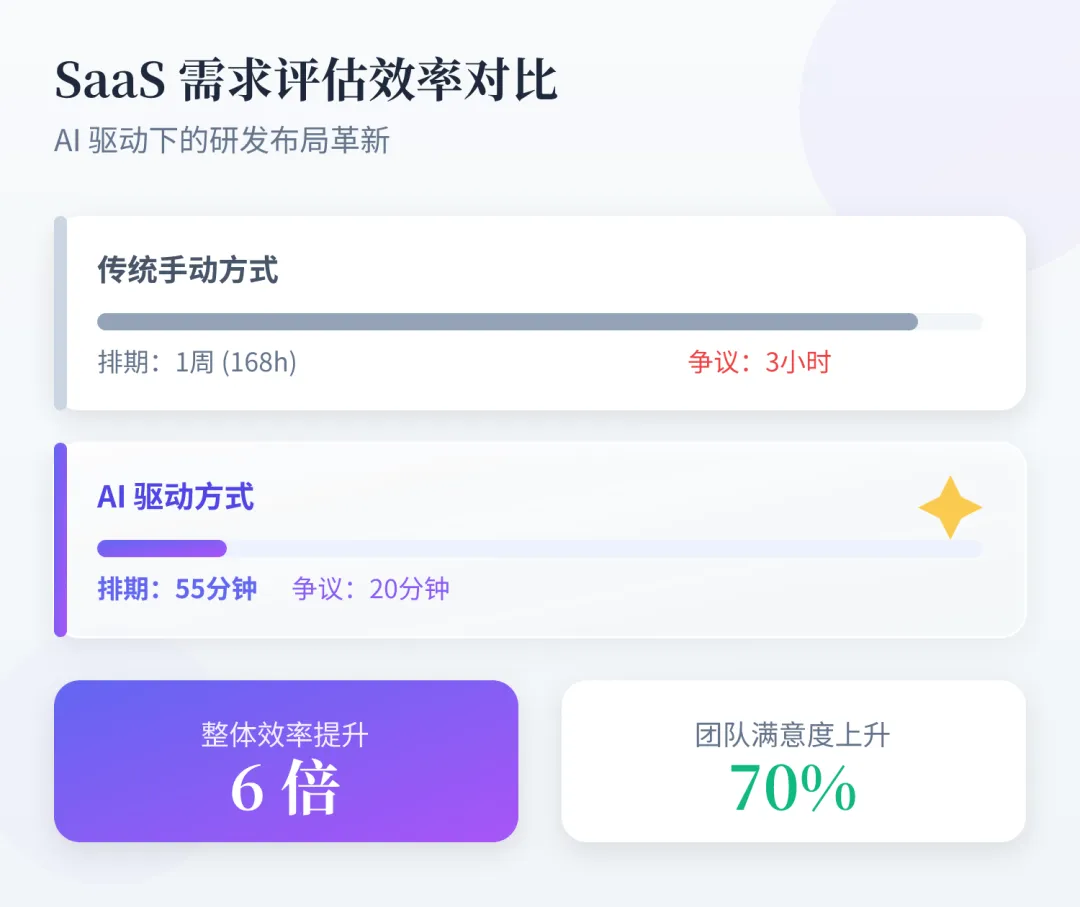Screen dimensions: 1080x907
Task: Click the red 争议：3小时 label
Action: tap(760, 362)
